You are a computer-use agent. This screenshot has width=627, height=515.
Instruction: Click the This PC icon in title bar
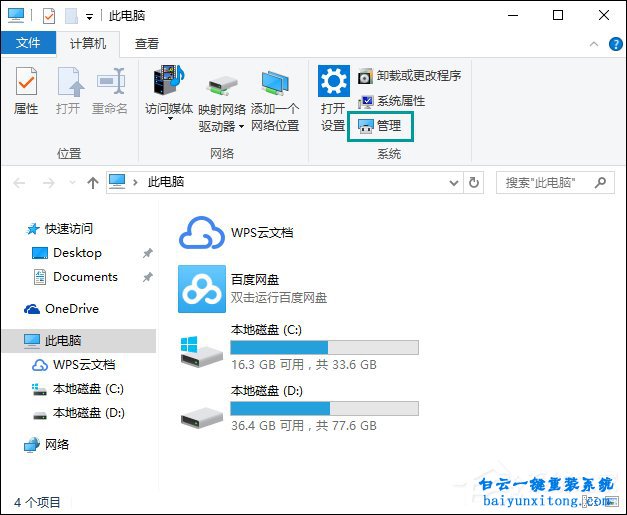[x=16, y=16]
